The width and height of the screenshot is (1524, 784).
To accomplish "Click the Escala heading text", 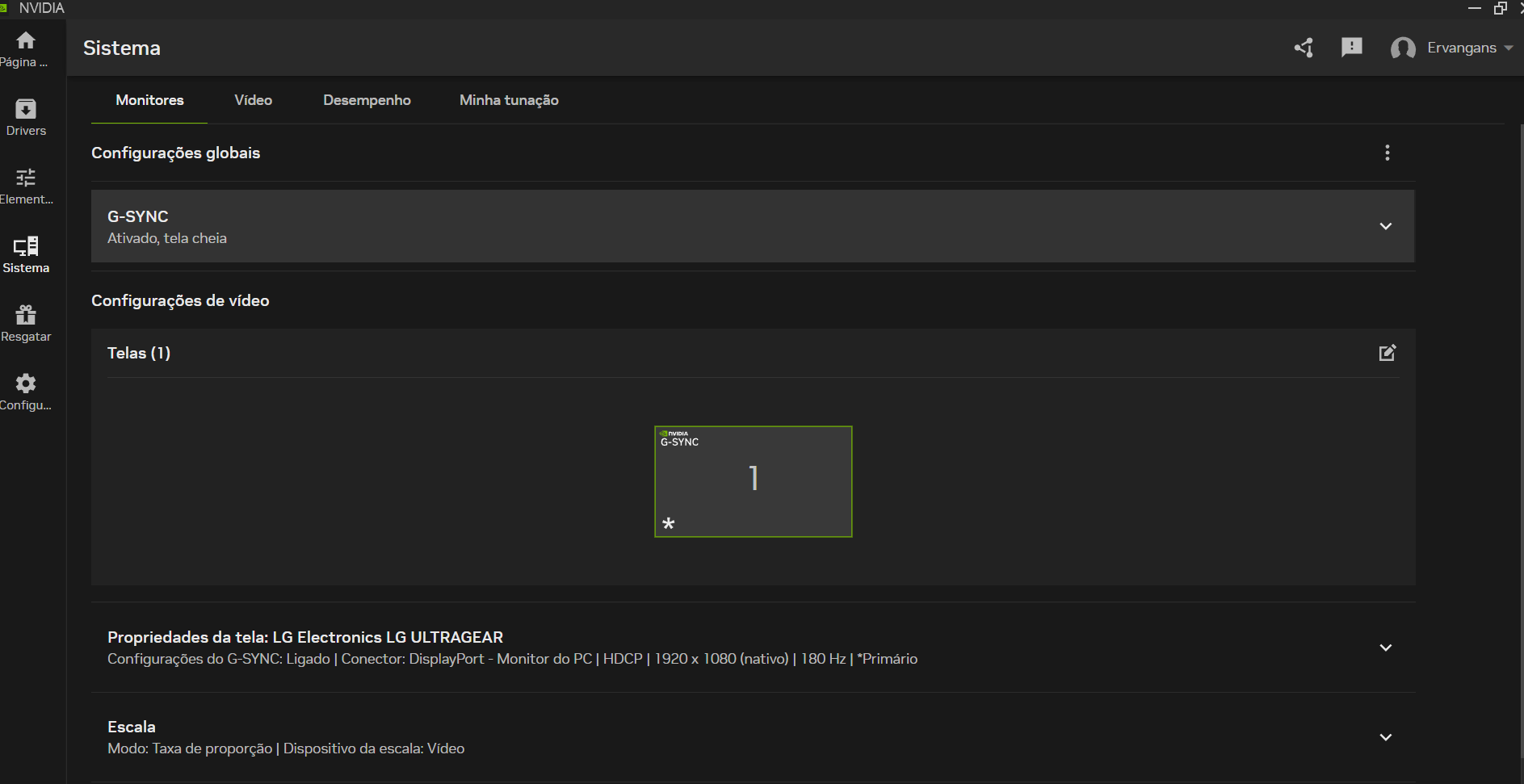I will tap(132, 727).
